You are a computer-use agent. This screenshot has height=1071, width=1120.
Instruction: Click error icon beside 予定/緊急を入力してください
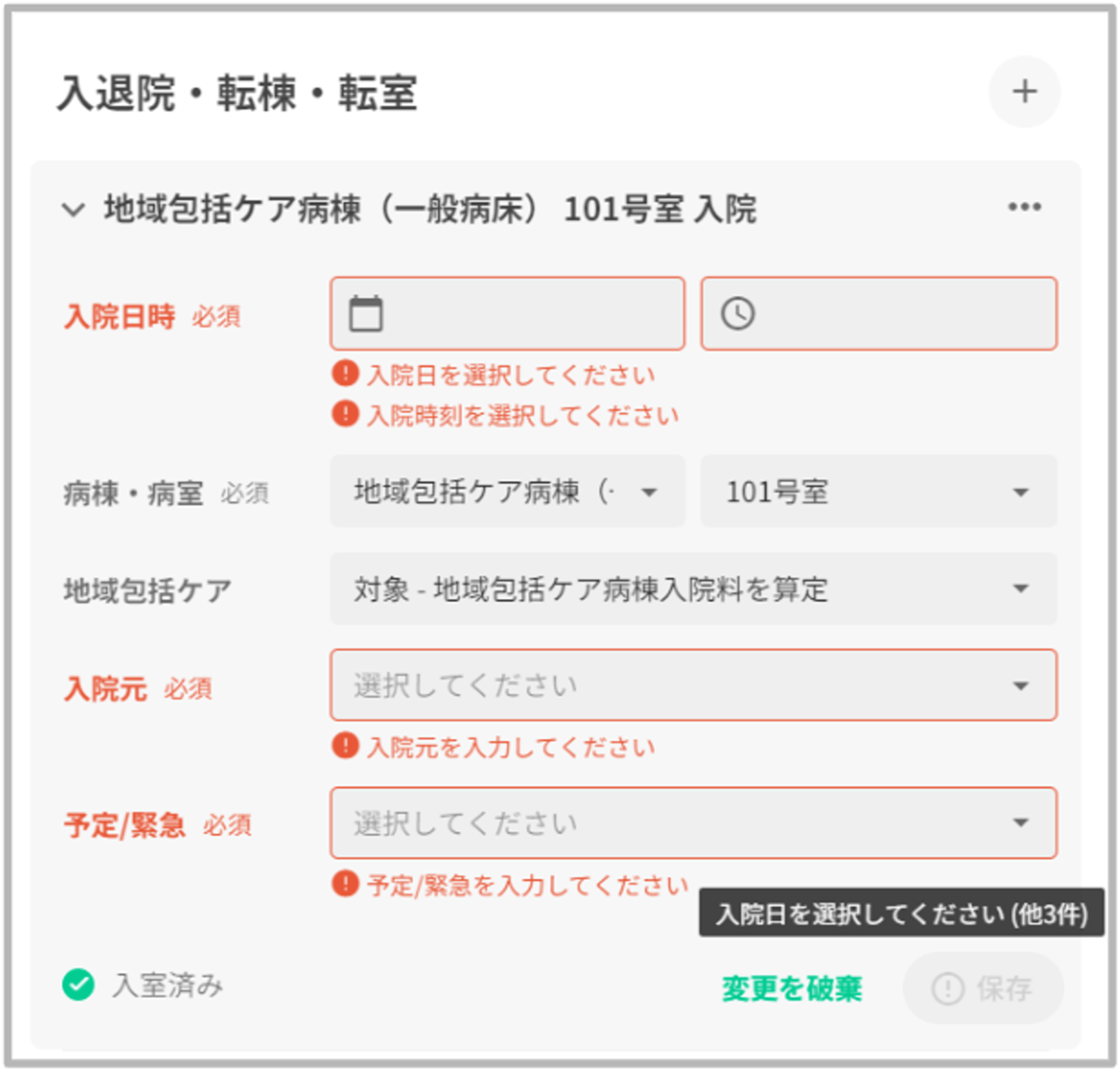tap(345, 884)
